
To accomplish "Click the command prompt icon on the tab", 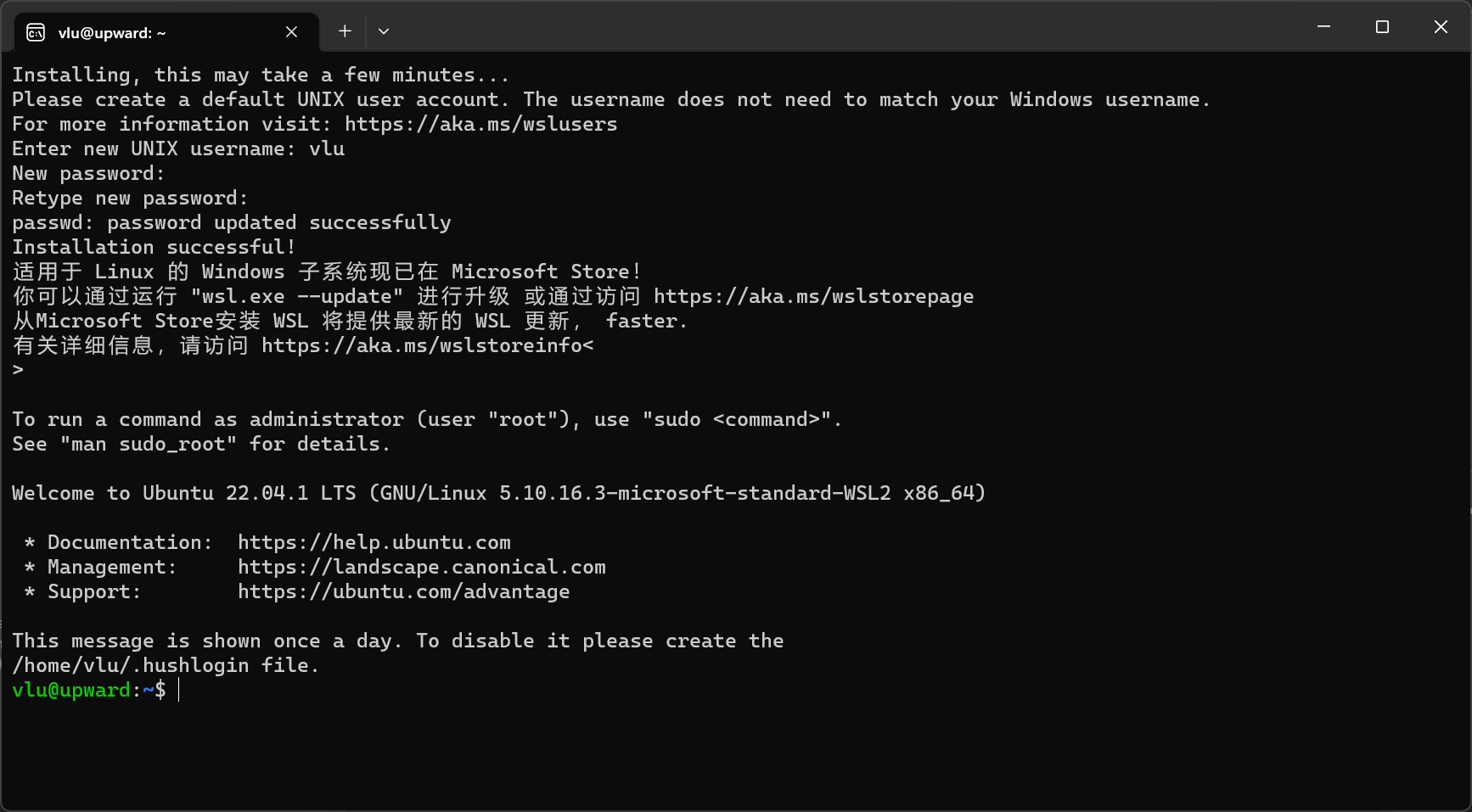I will tap(35, 31).
